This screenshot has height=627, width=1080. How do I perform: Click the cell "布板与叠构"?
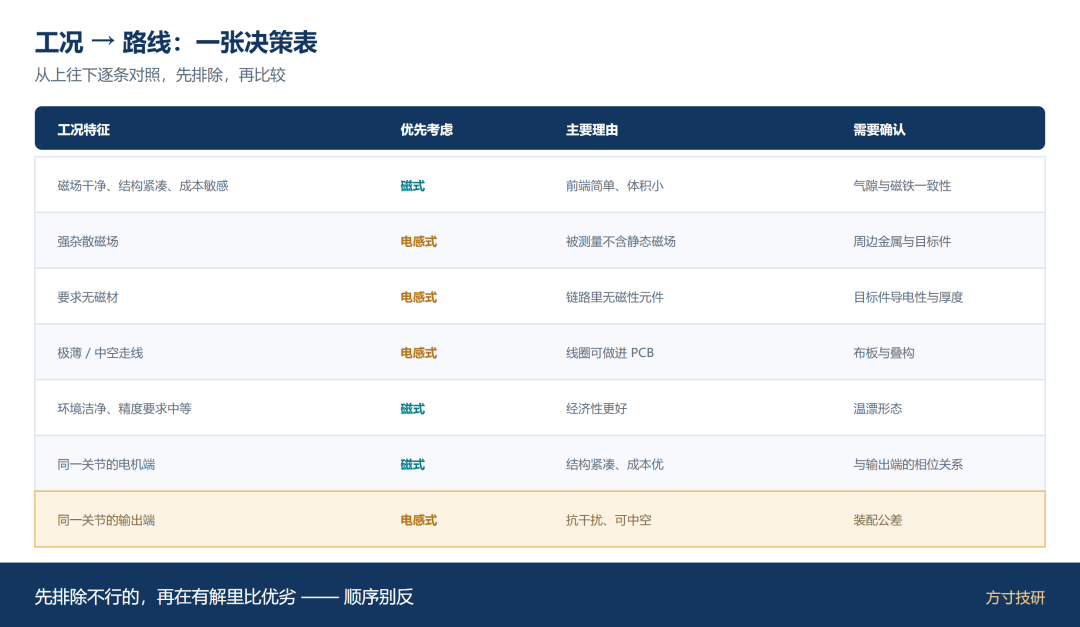[884, 353]
